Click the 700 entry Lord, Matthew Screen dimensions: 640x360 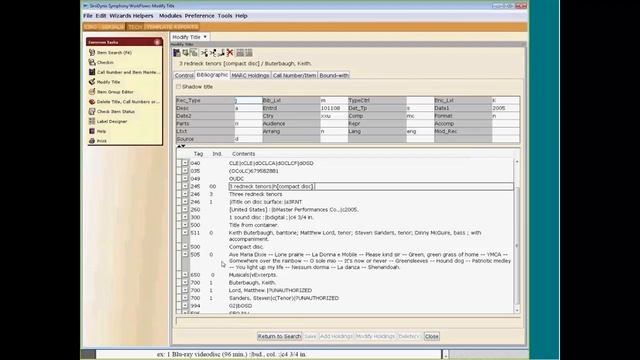[270, 290]
